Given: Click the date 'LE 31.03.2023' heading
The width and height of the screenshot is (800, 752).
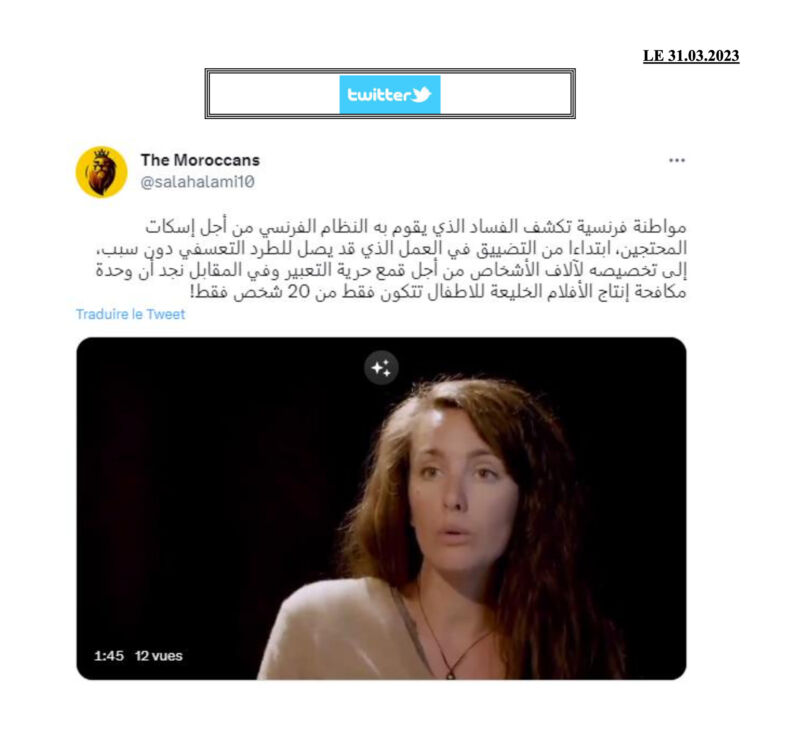Looking at the screenshot, I should (691, 56).
